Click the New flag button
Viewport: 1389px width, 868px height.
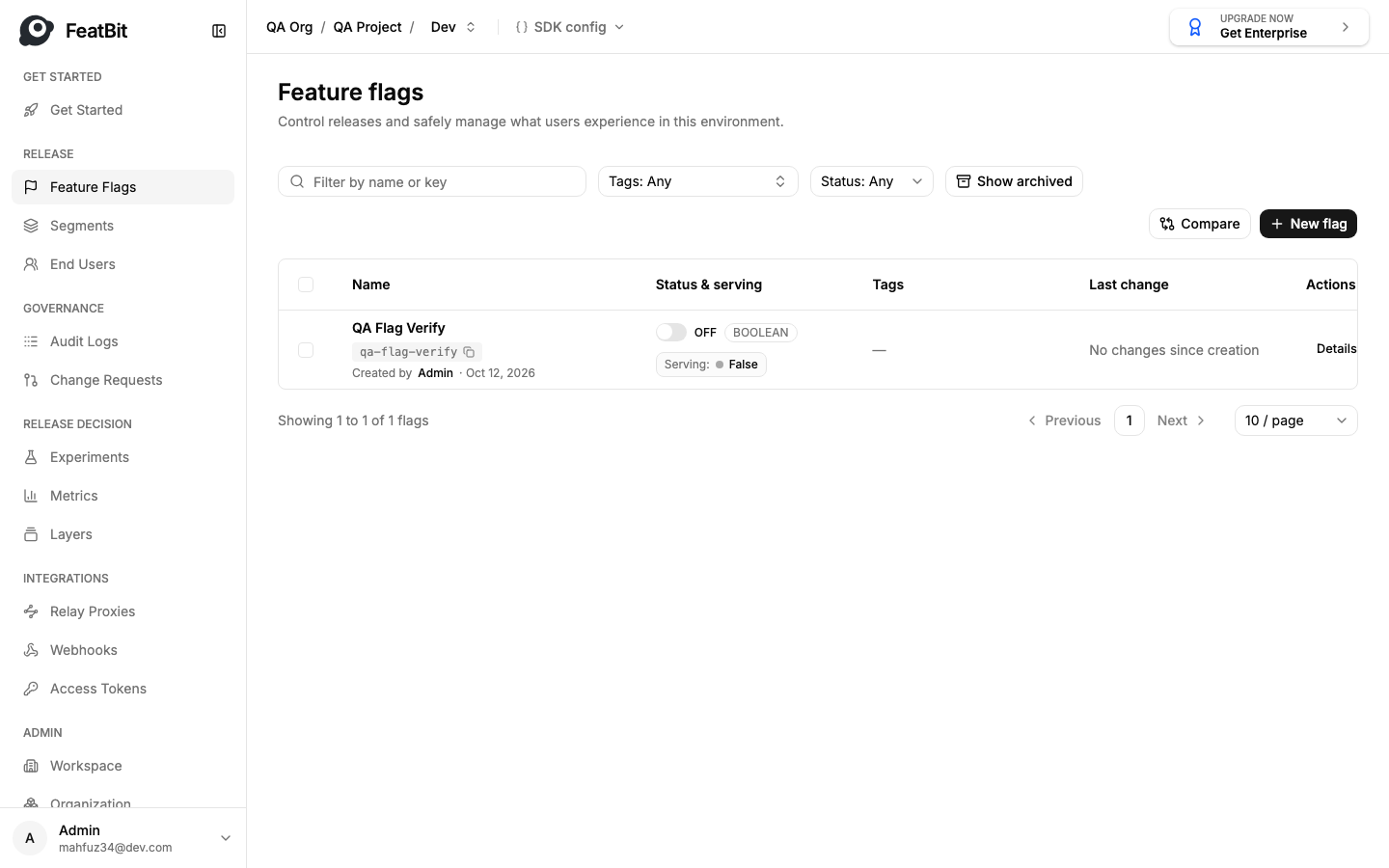[1308, 224]
